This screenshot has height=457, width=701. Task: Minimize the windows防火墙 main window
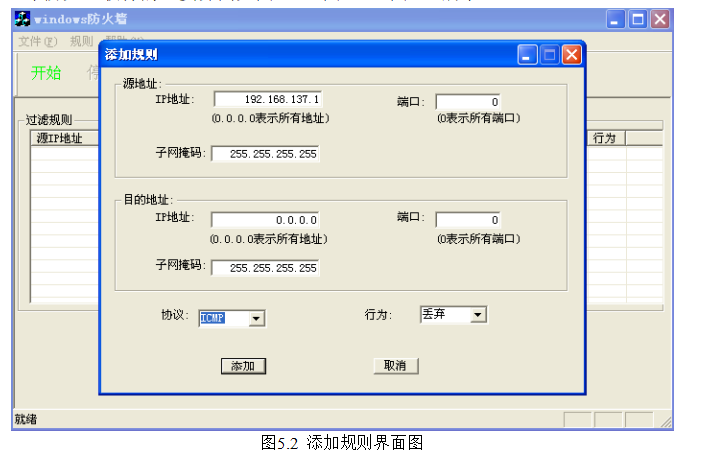[616, 19]
